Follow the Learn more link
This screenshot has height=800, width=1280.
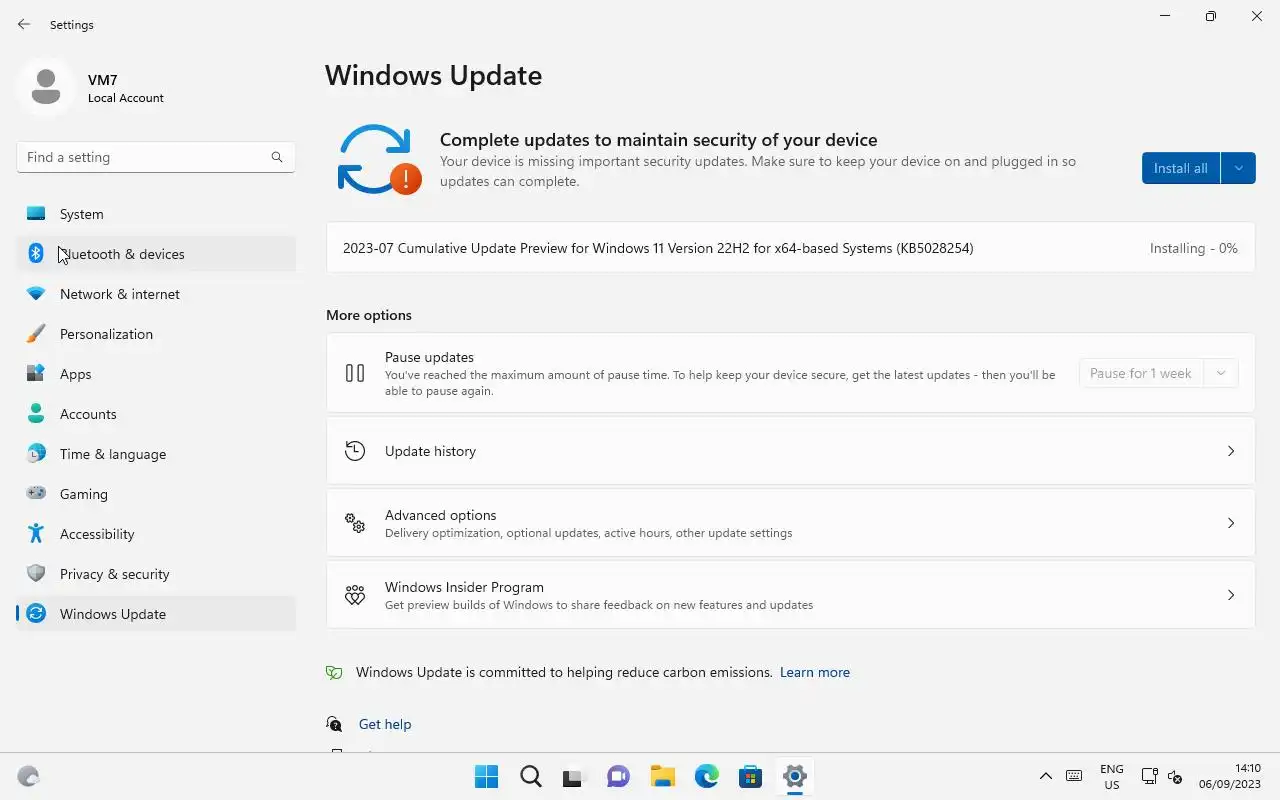pos(815,673)
